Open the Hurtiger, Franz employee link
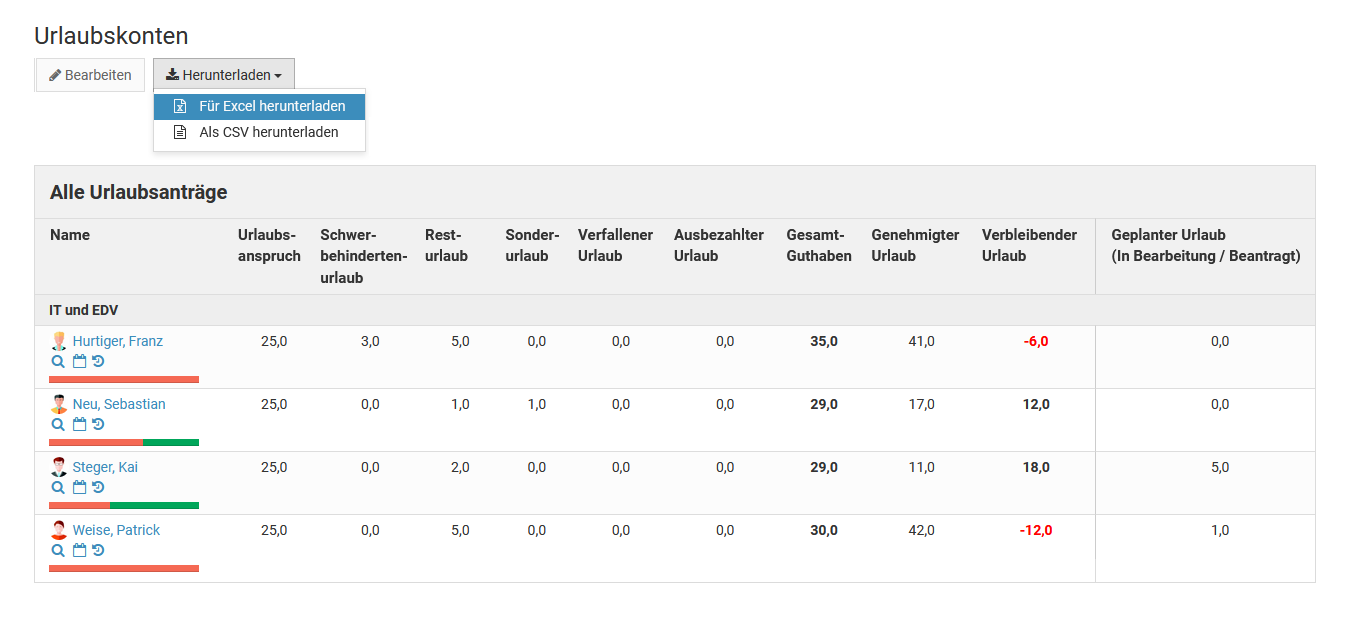1348x622 pixels. click(117, 341)
